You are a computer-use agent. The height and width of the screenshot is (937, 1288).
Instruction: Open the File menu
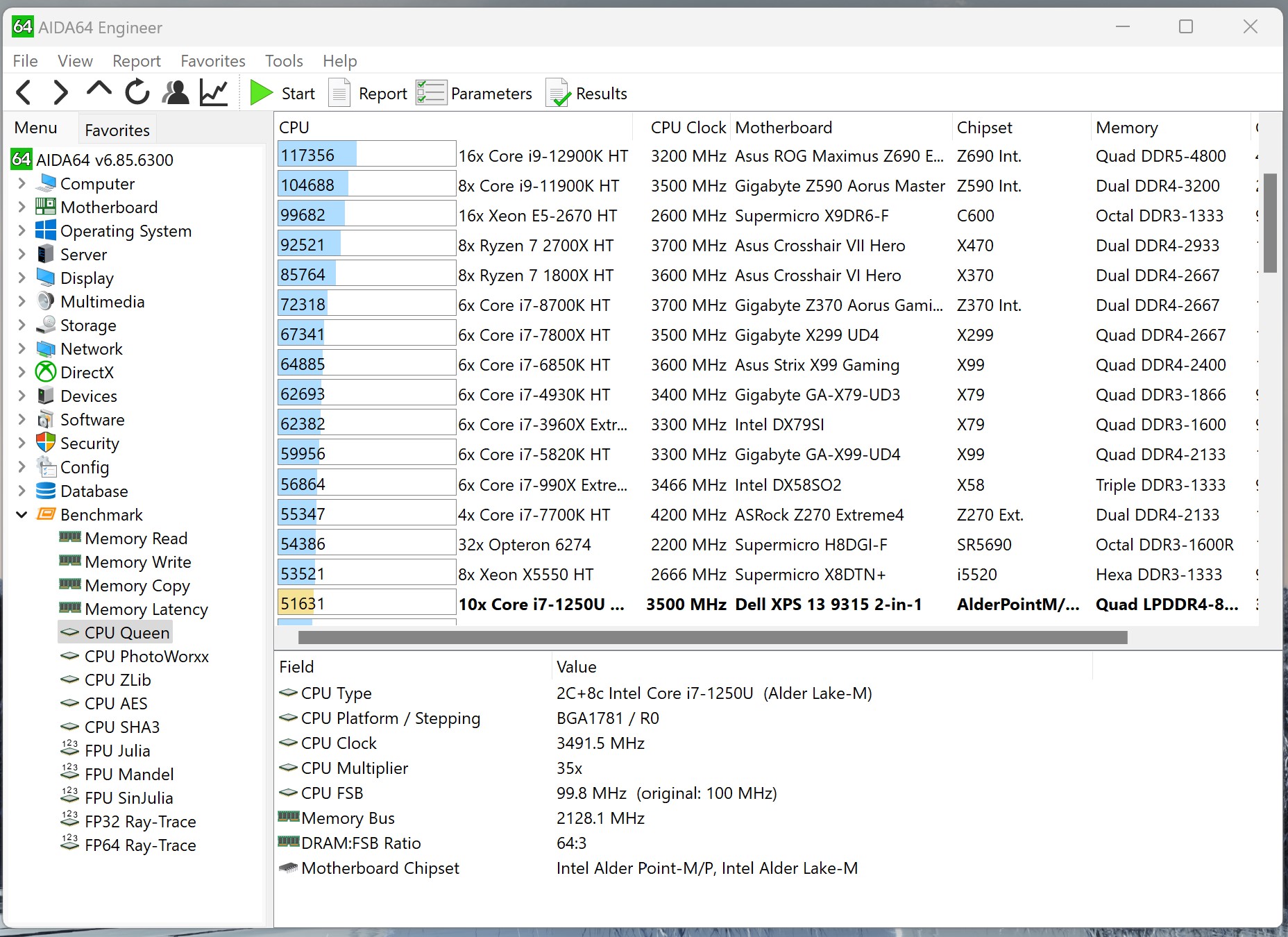click(x=26, y=60)
